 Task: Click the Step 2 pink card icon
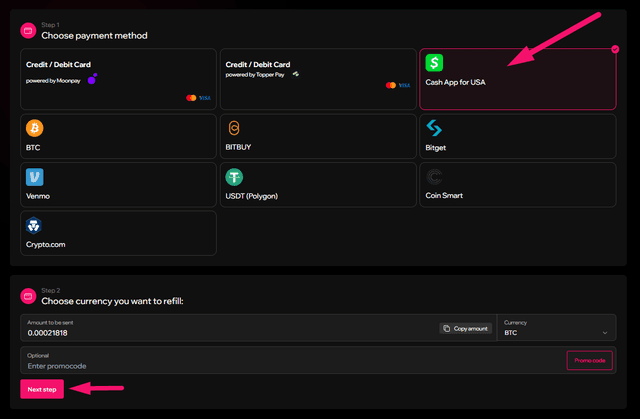(x=28, y=296)
